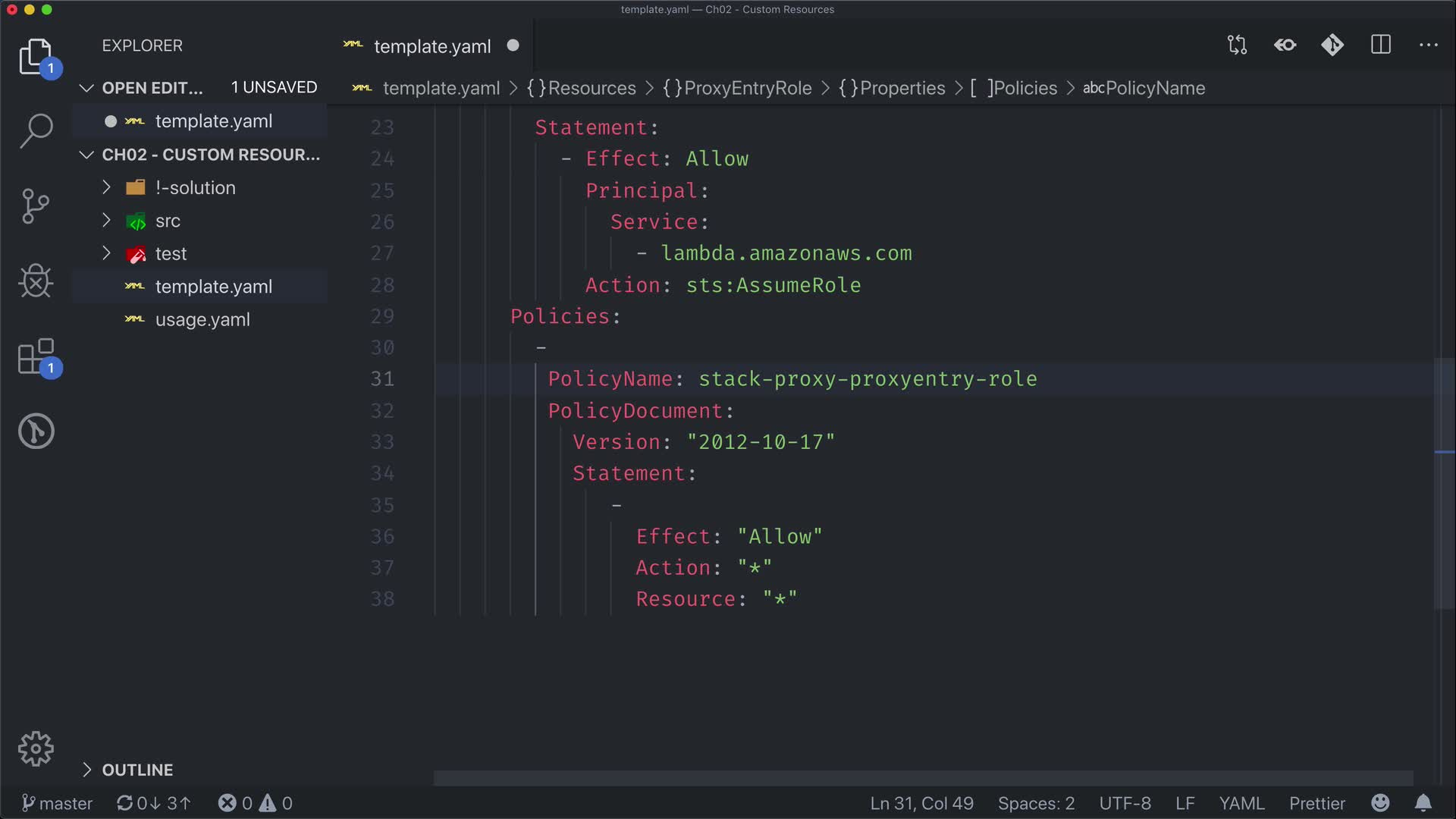Click the Open Changes compare icon
Viewport: 1456px width, 819px height.
(x=1237, y=45)
